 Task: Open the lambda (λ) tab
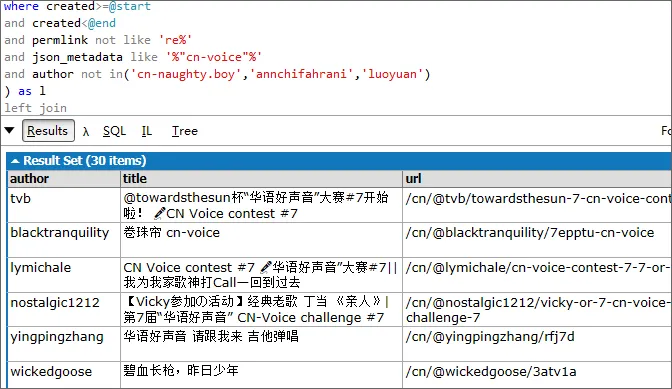coord(86,131)
